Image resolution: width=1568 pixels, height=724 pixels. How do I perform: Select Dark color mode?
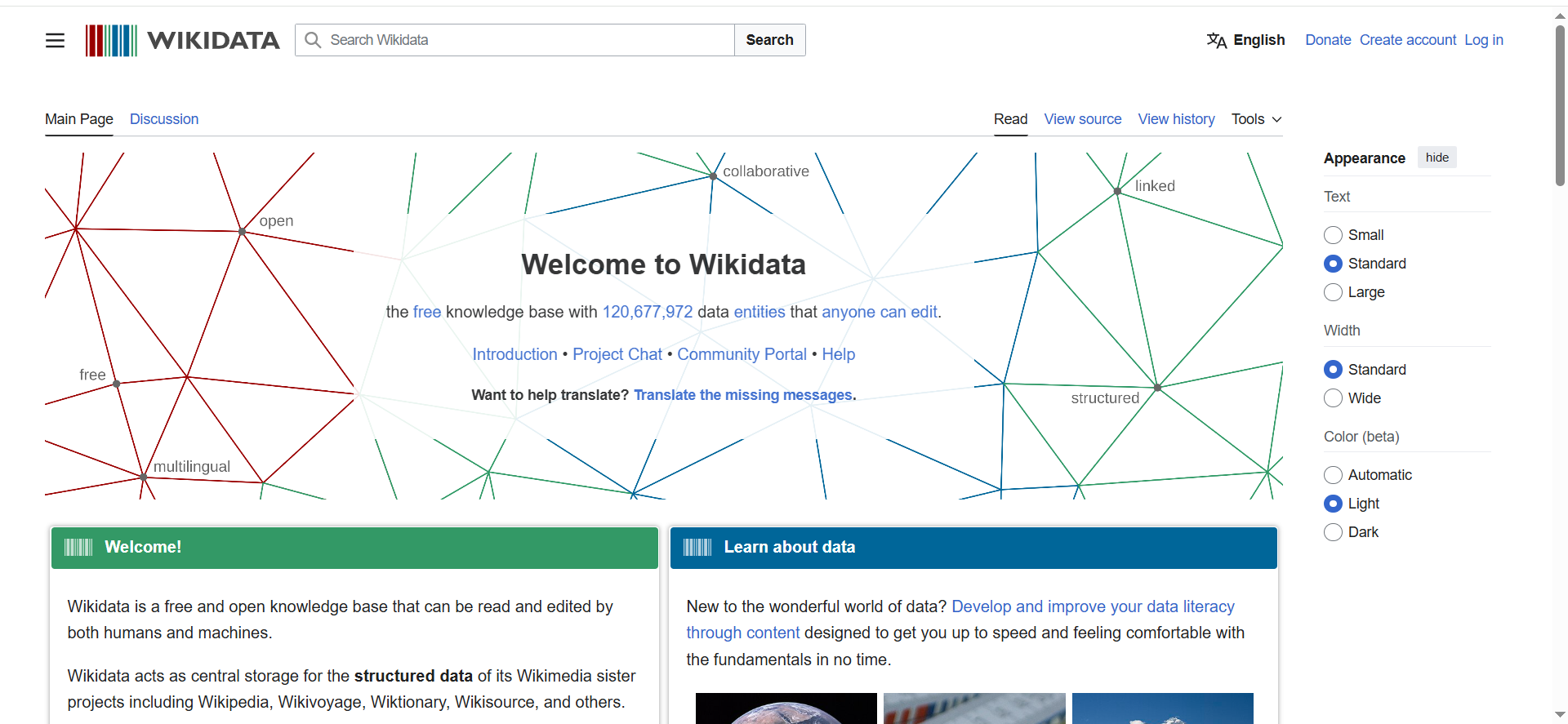tap(1333, 532)
